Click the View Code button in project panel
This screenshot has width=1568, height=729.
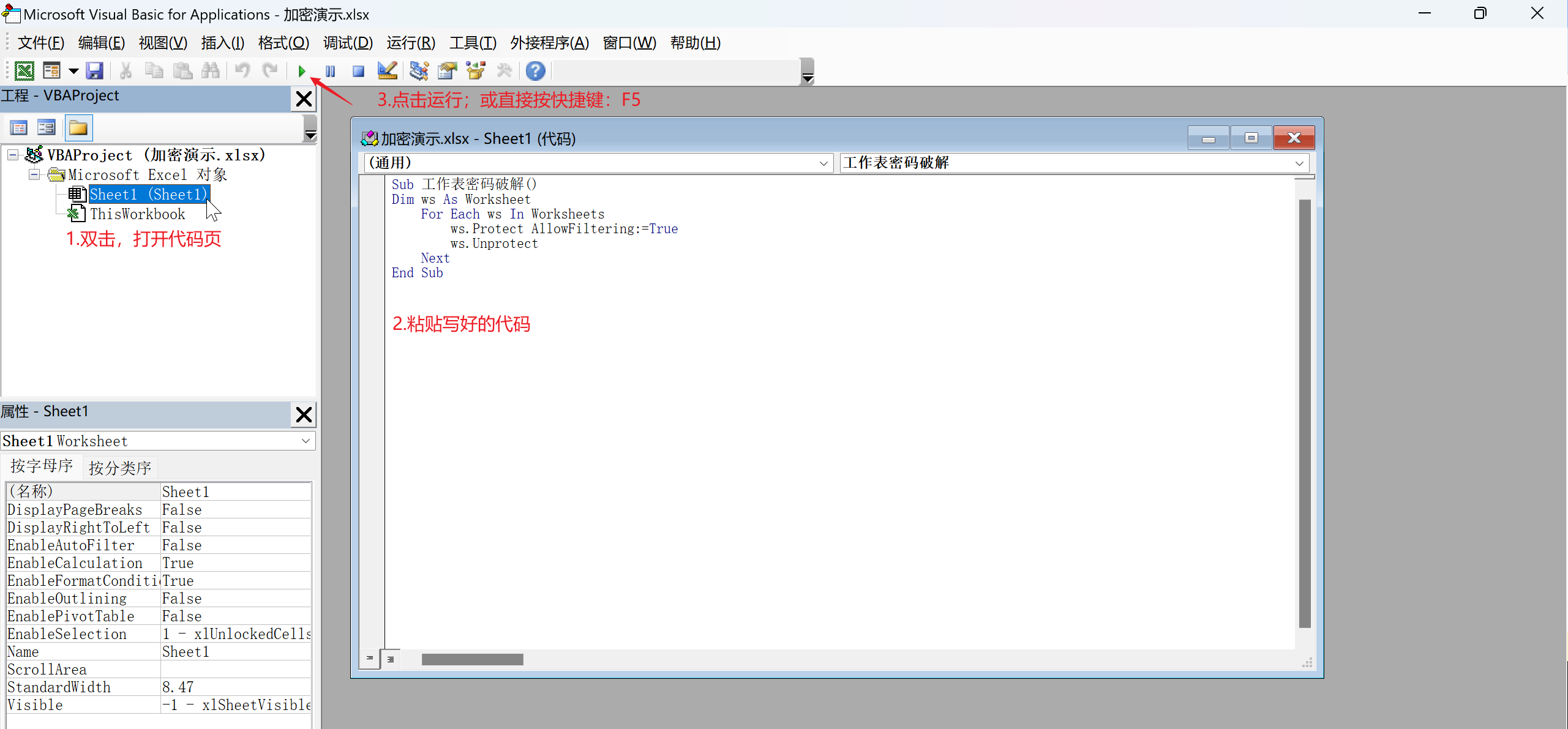(19, 128)
